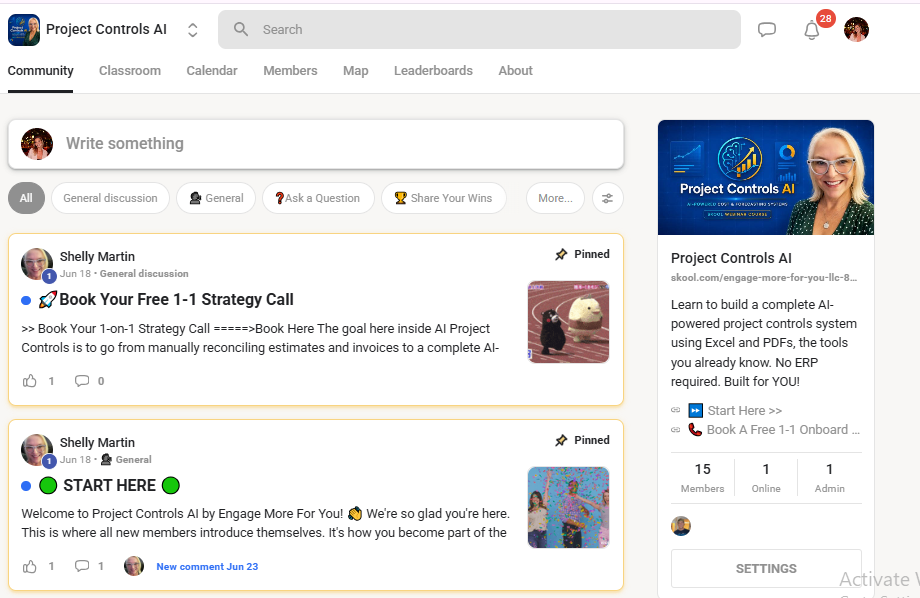920x598 pixels.
Task: Click Shelly Martin avatar on Strategy Call post
Action: click(36, 264)
